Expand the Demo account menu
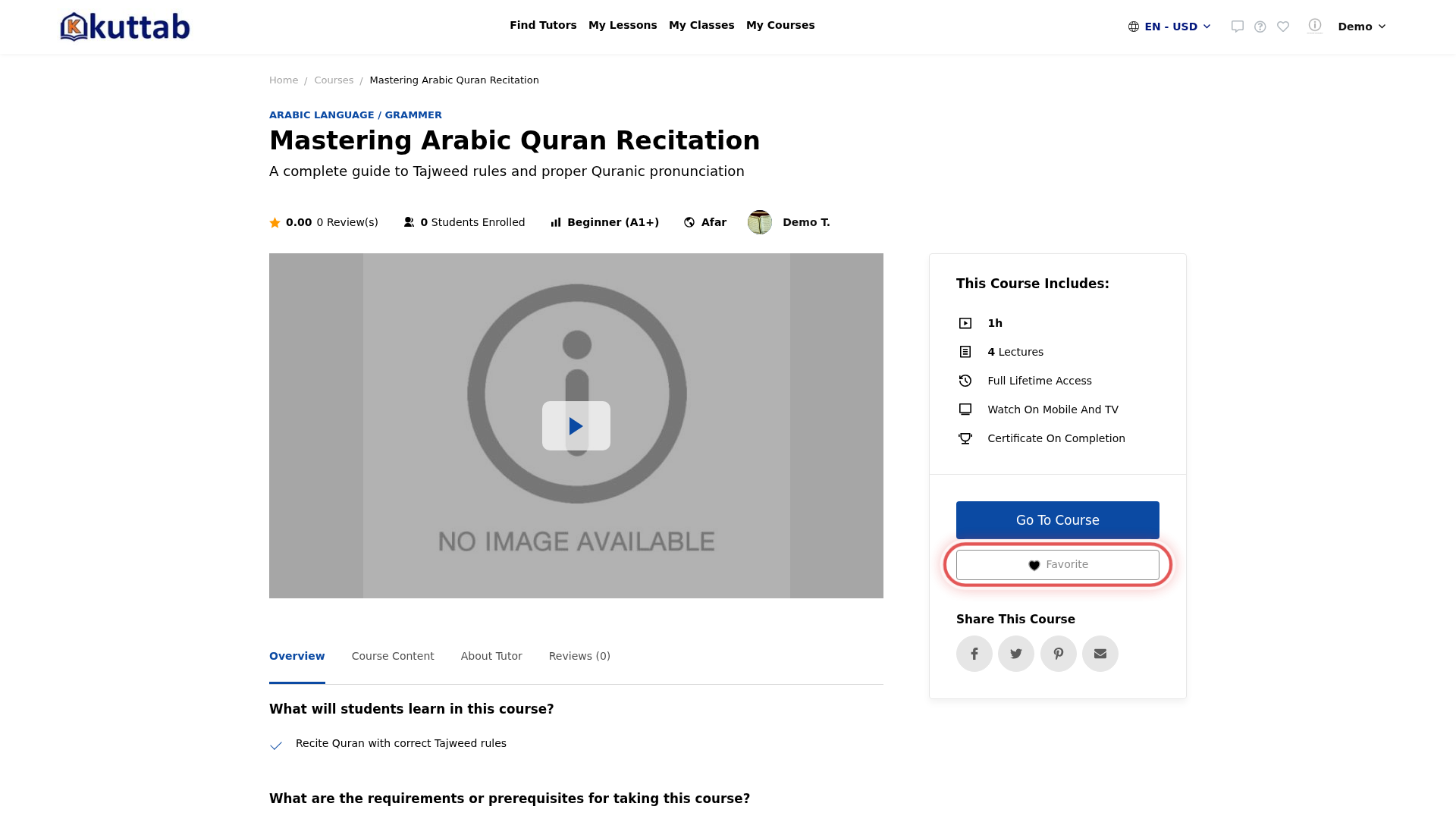The image size is (1456, 819). (1362, 27)
